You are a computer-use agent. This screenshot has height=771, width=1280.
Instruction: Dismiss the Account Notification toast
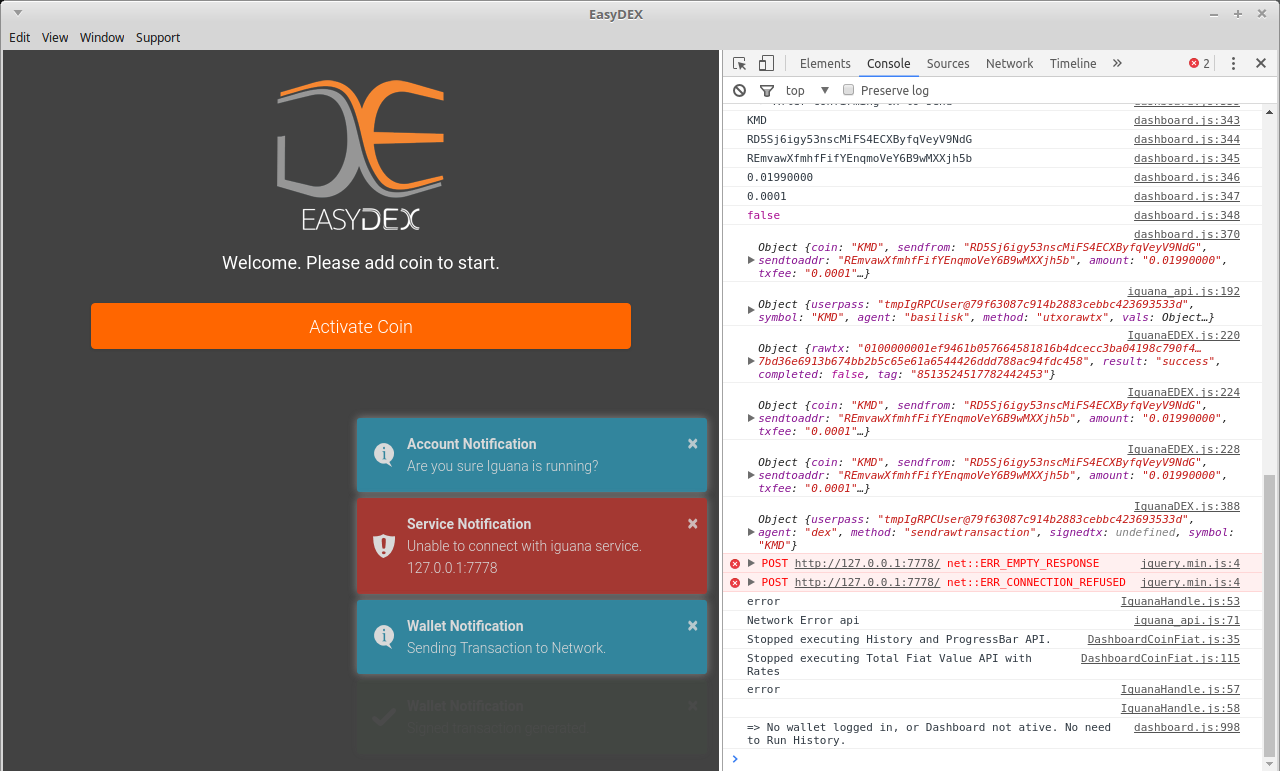692,443
